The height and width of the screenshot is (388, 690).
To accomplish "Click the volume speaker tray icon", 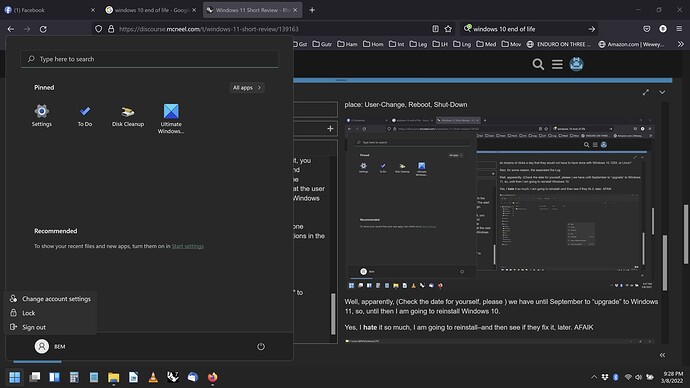I will (638, 377).
